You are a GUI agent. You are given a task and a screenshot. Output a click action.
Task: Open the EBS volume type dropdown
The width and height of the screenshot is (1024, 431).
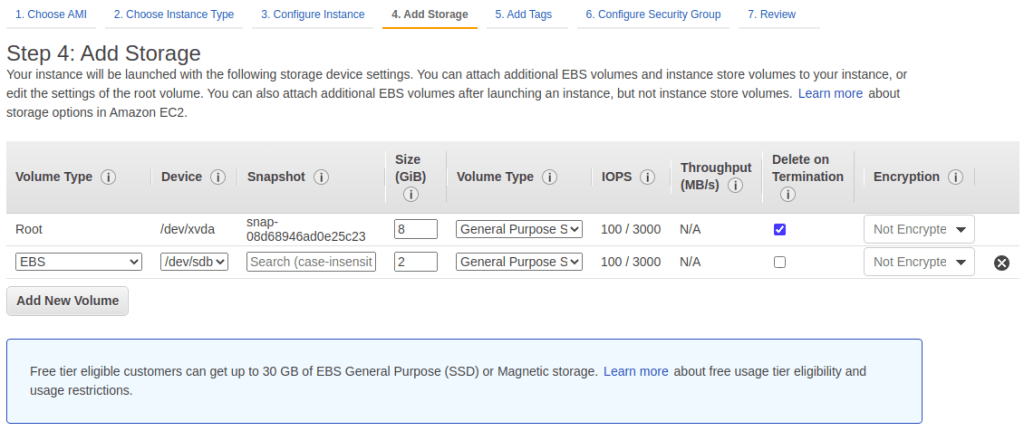point(79,262)
